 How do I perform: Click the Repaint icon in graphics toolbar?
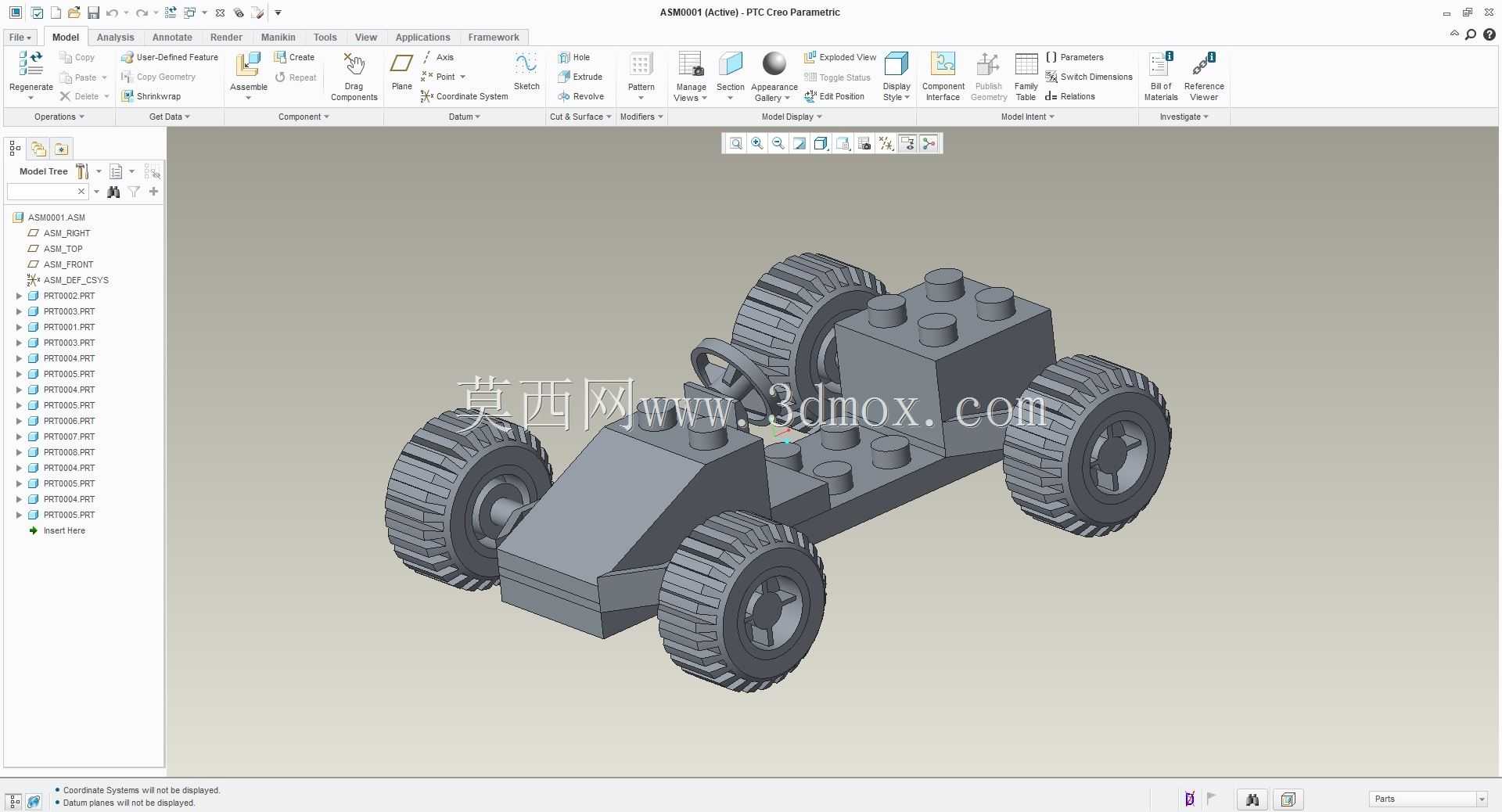(799, 143)
